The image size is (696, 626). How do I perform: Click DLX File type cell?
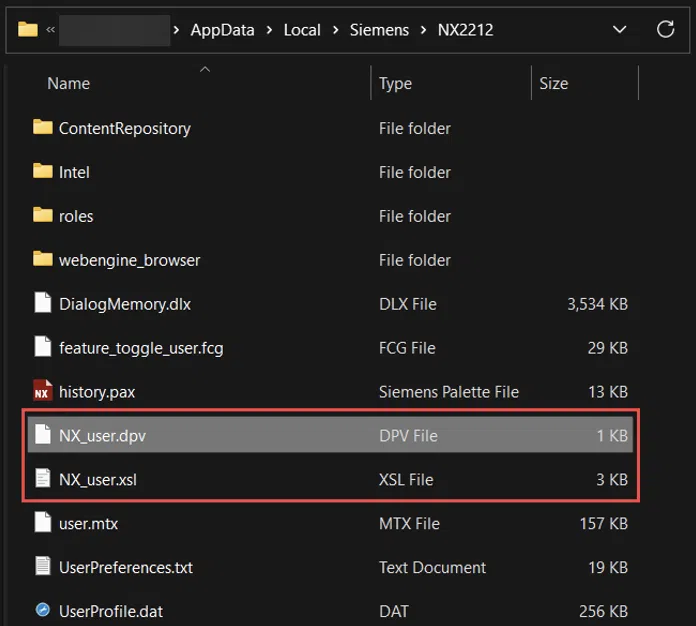(x=407, y=305)
